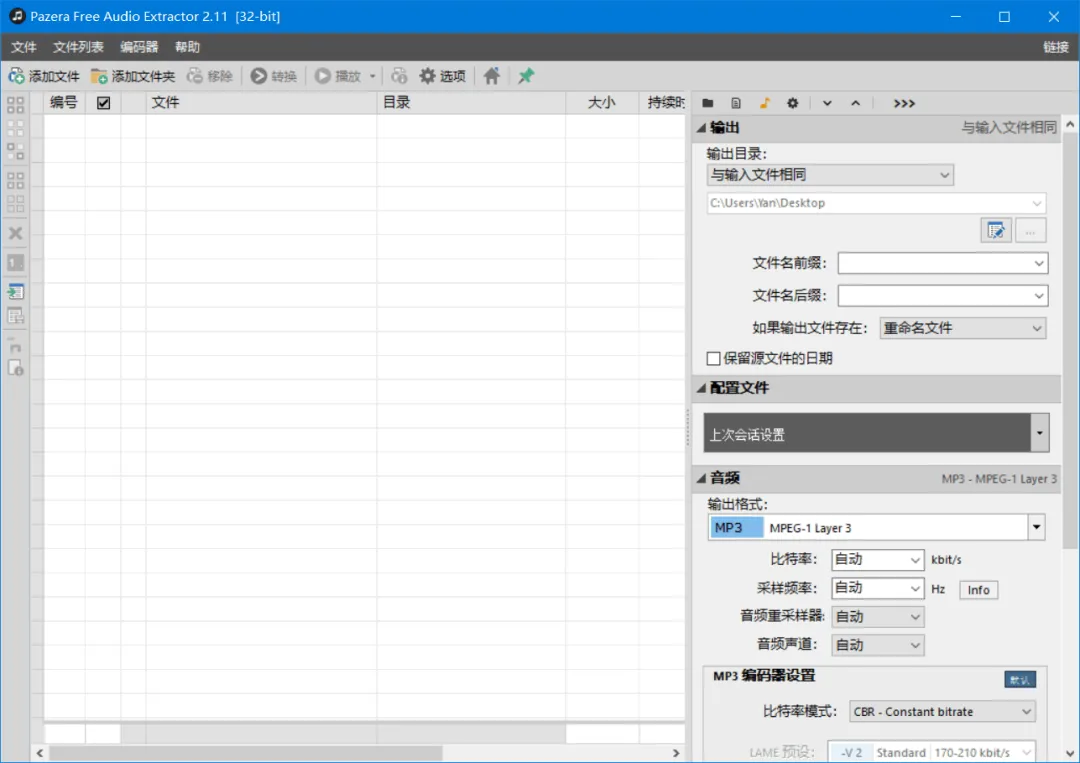This screenshot has height=763, width=1080.
Task: Open the small arrow next to 播放
Action: tap(373, 76)
